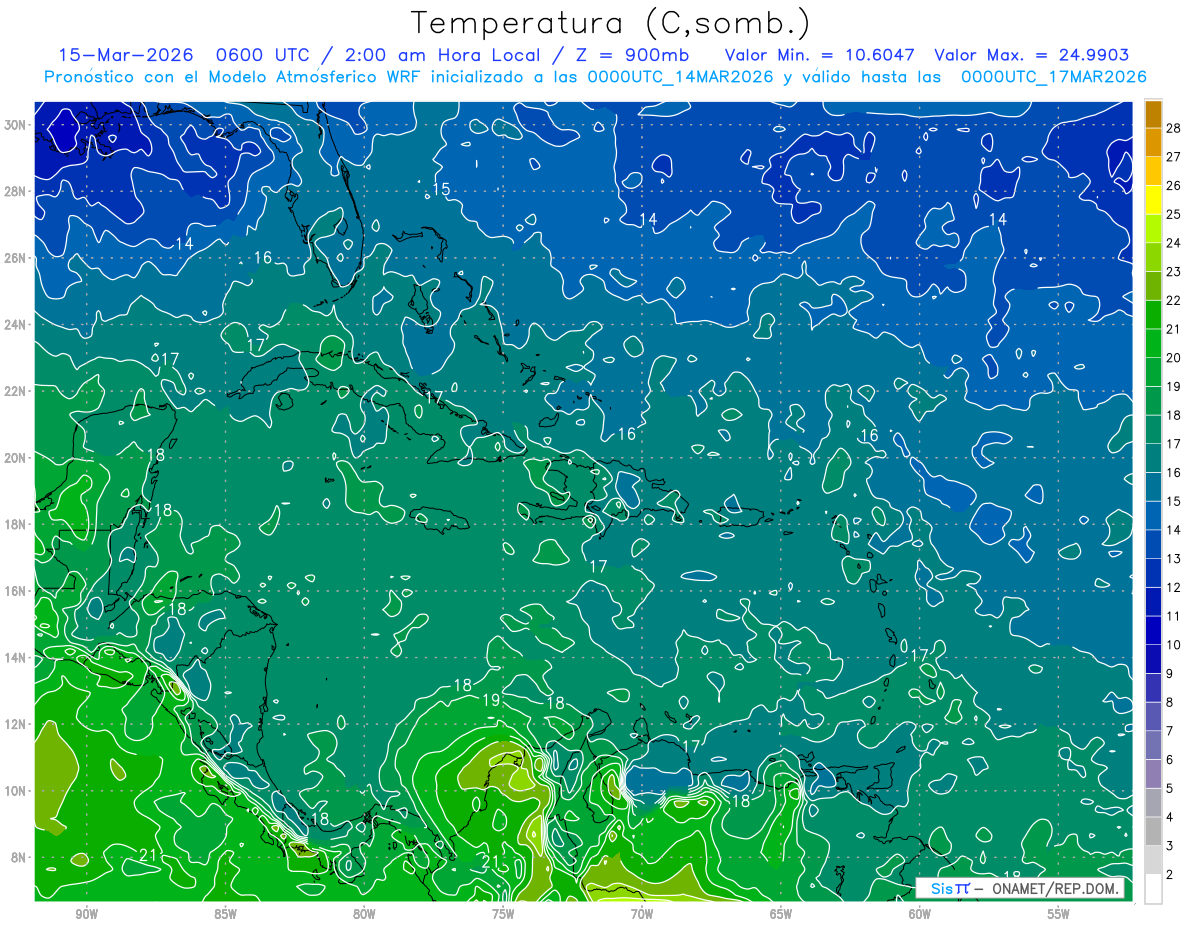This screenshot has height=927, width=1200.
Task: Click the "70W" longitude axis label
Action: tap(642, 914)
